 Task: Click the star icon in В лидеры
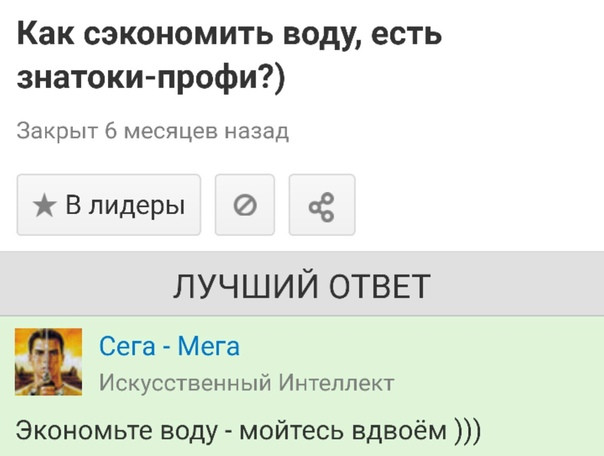(45, 205)
